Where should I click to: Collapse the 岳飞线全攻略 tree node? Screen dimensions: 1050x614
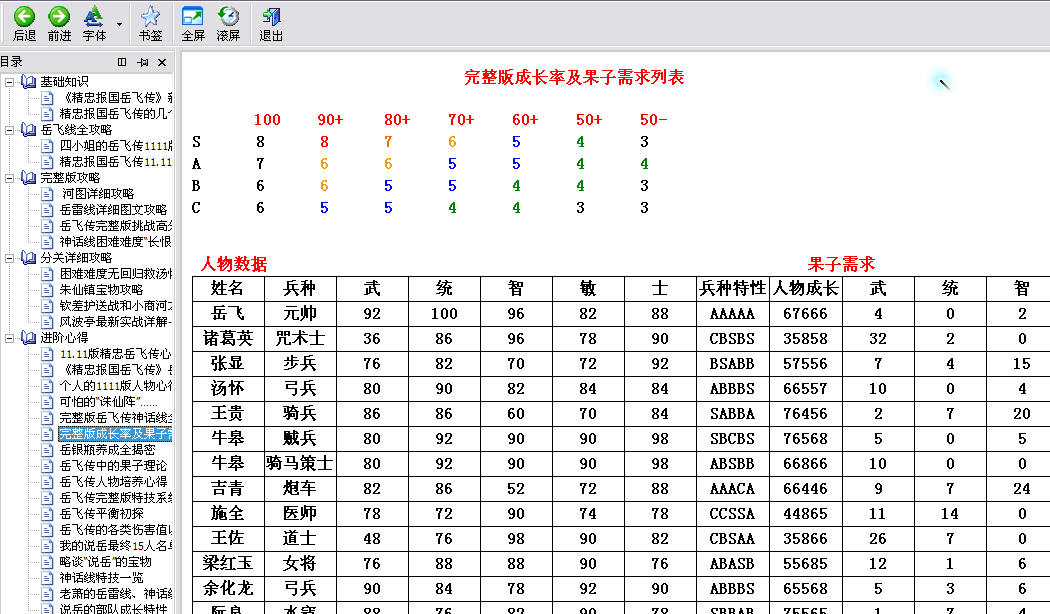coord(10,130)
